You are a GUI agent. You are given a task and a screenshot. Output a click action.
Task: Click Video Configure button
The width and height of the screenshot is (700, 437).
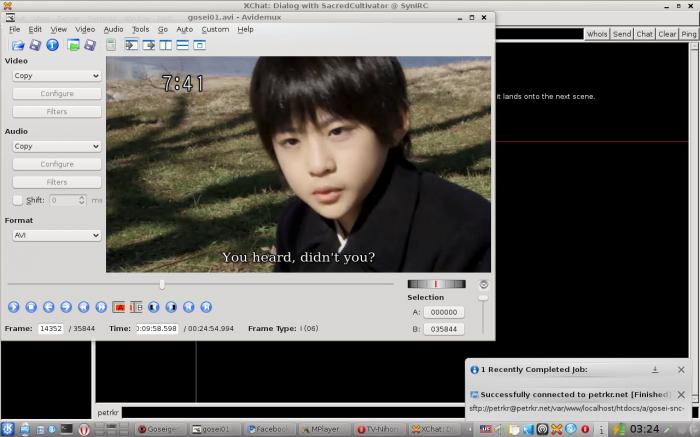(x=57, y=93)
